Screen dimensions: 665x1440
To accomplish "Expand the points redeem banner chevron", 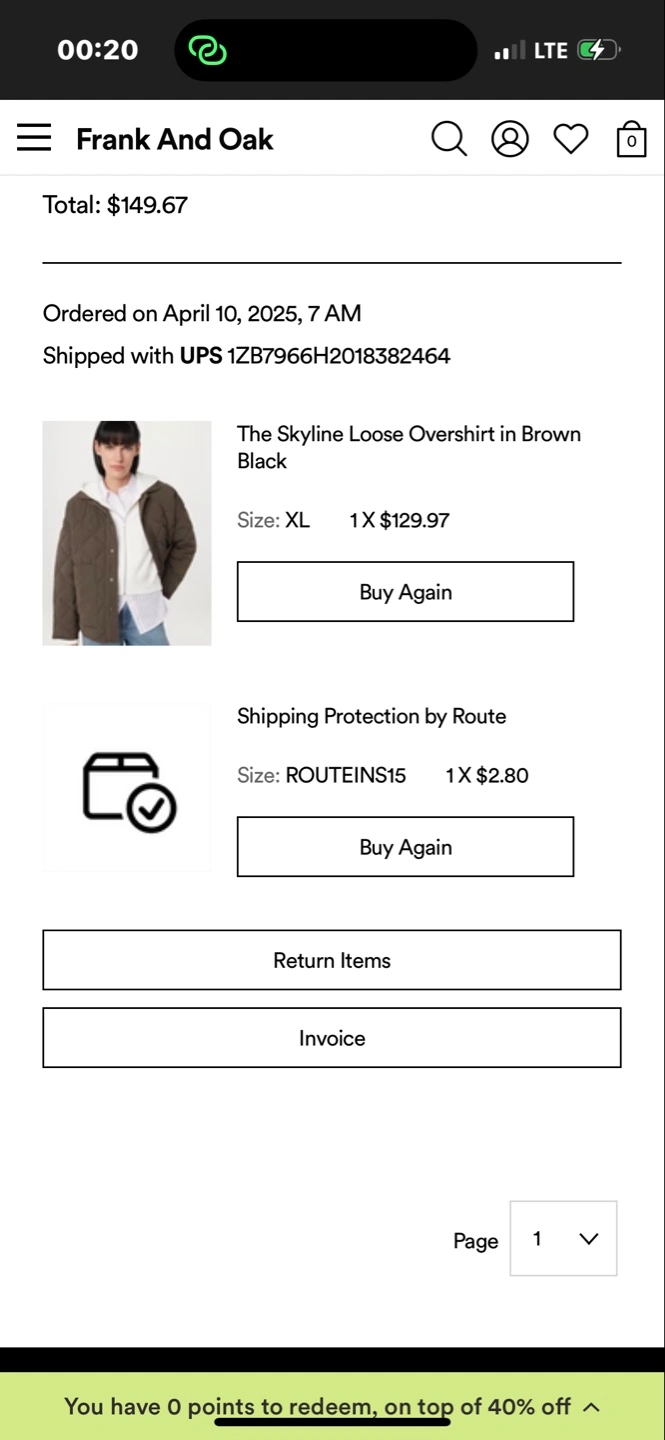I will pos(591,1407).
